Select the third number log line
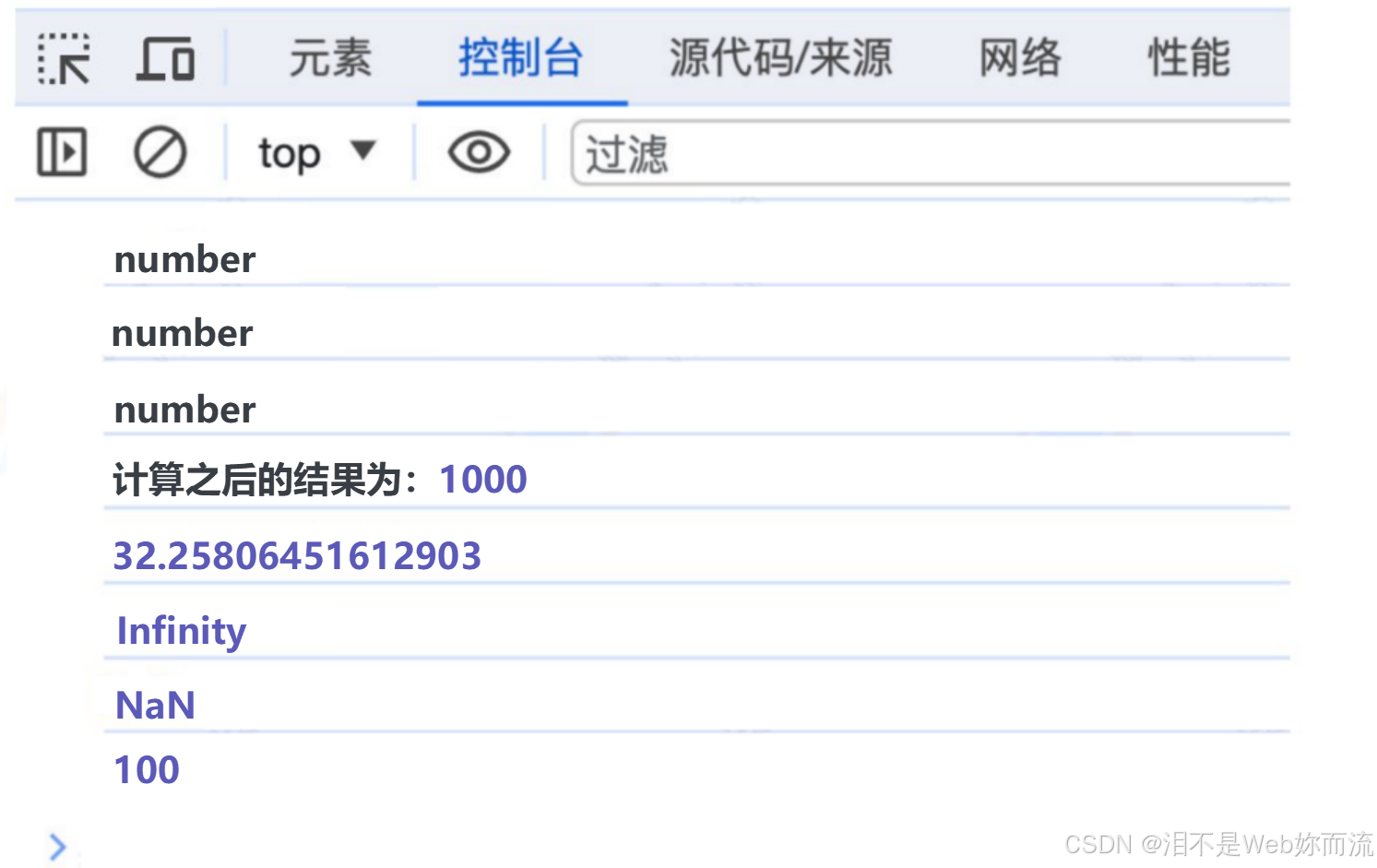Screen dimensions: 1377x868 click(184, 410)
